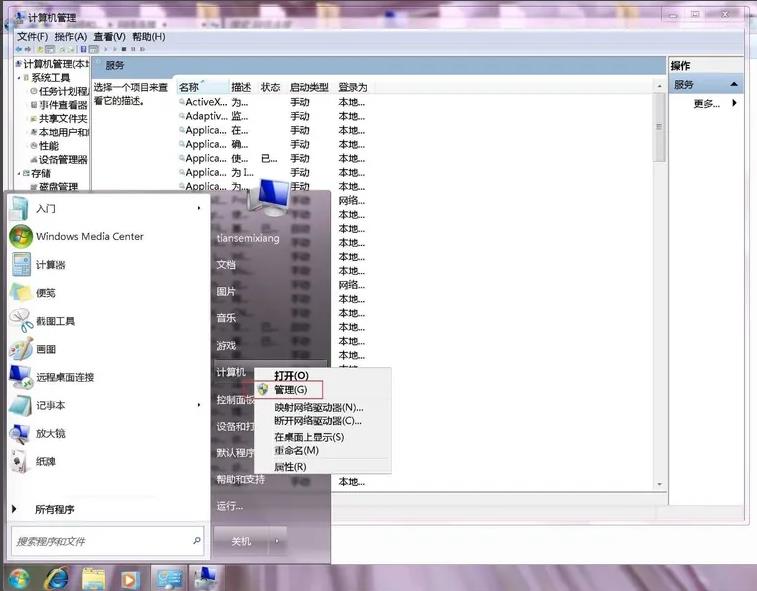Screen dimensions: 757x591
Task: Collapse the 存储 tree node
Action: coord(19,173)
